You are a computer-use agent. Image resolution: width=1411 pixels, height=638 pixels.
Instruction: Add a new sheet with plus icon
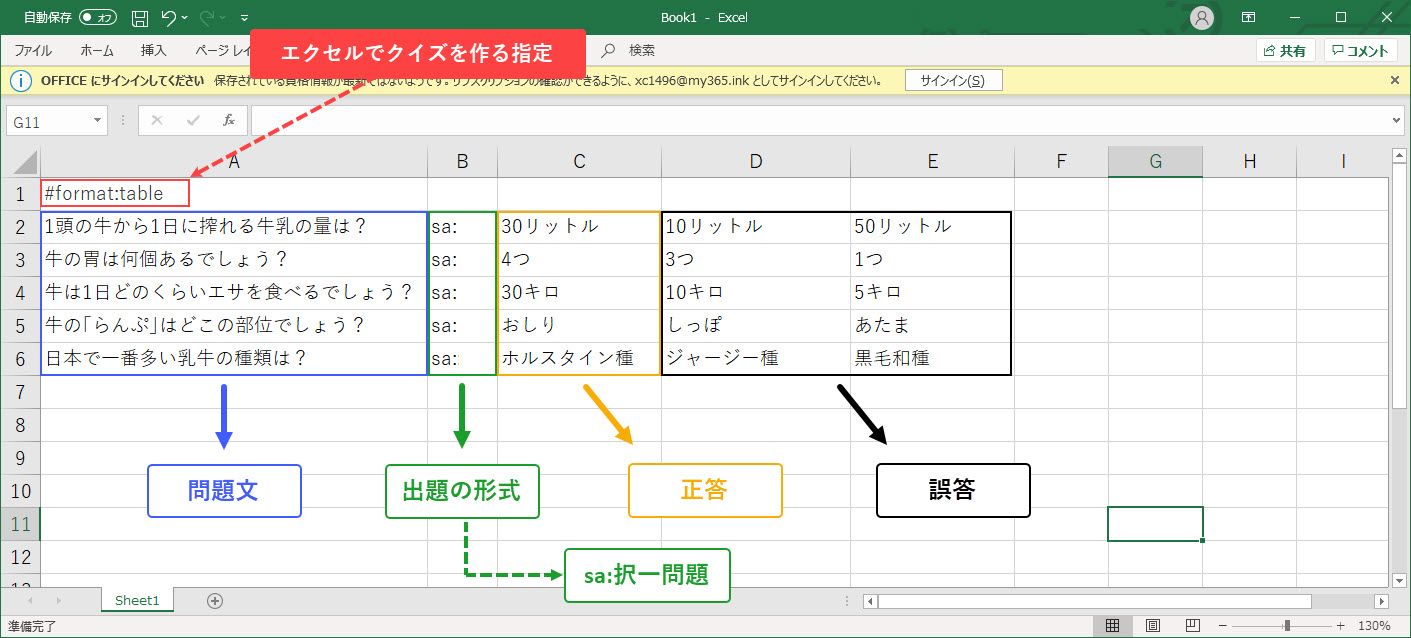(214, 601)
